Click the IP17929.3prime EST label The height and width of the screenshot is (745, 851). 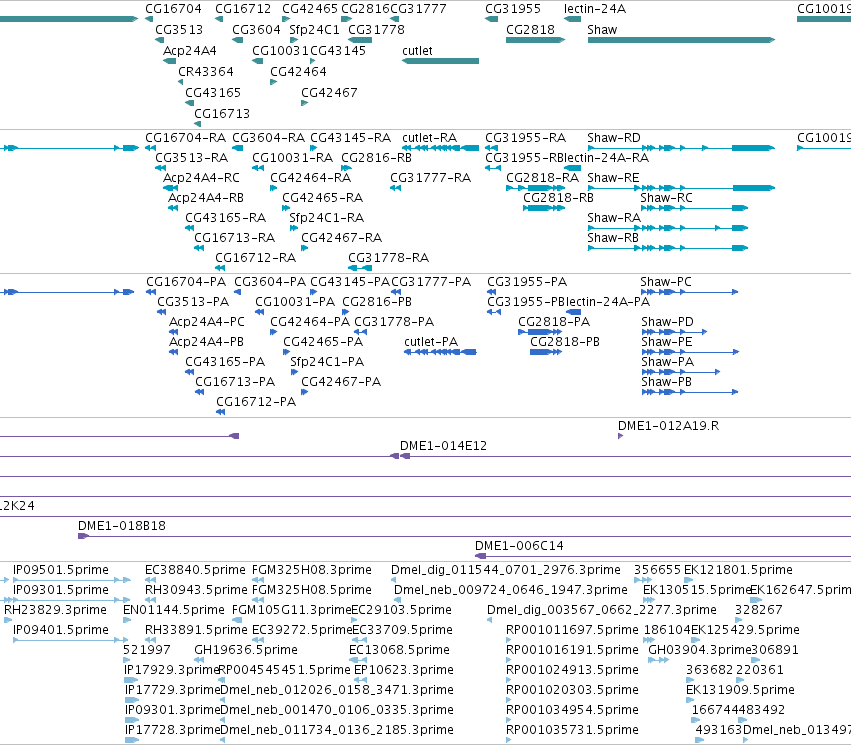point(171,671)
